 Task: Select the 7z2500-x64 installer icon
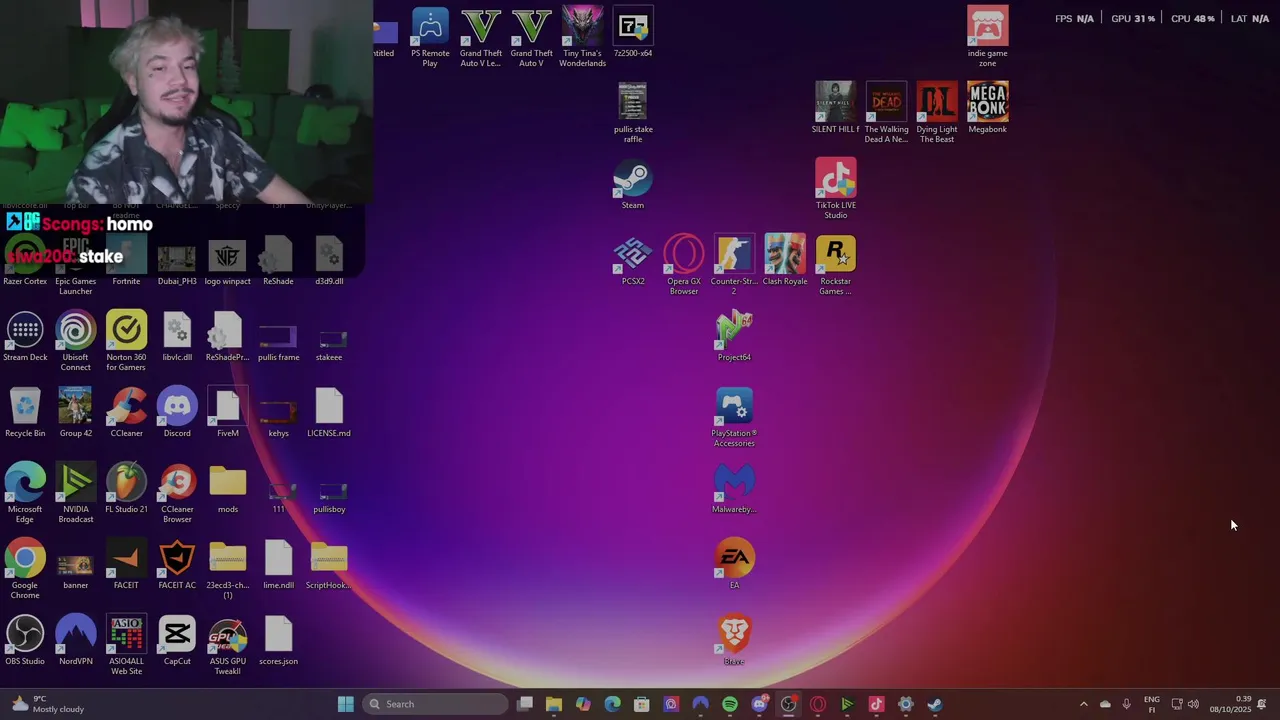pos(633,32)
